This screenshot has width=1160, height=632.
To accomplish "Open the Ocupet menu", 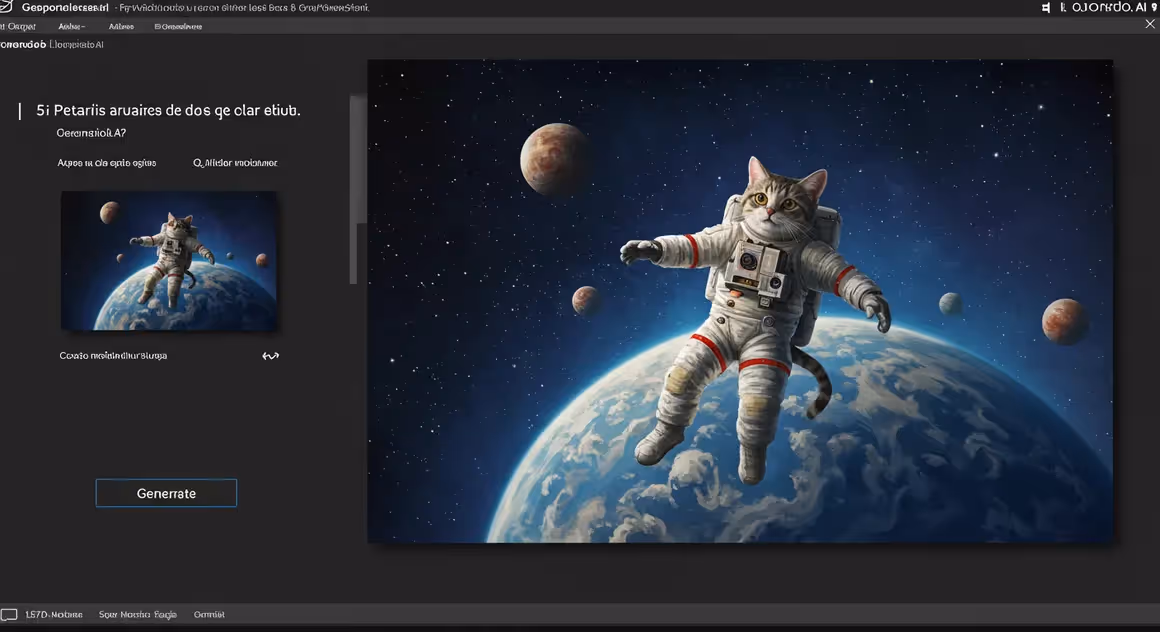I will 22,25.
